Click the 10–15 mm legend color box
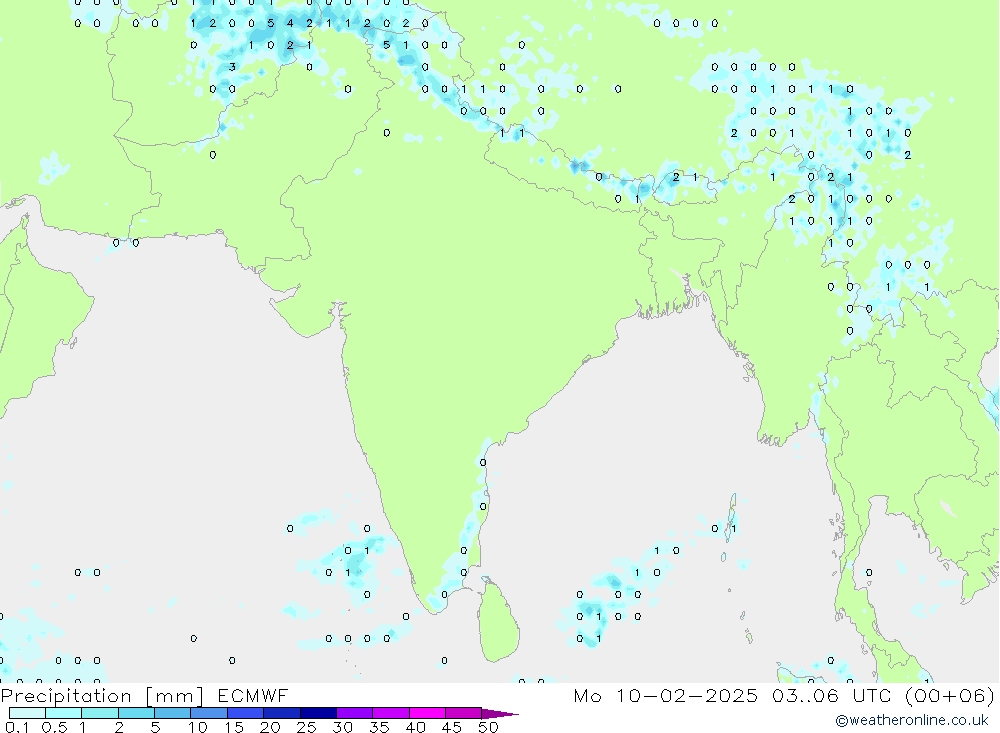The width and height of the screenshot is (1000, 733). (x=209, y=713)
